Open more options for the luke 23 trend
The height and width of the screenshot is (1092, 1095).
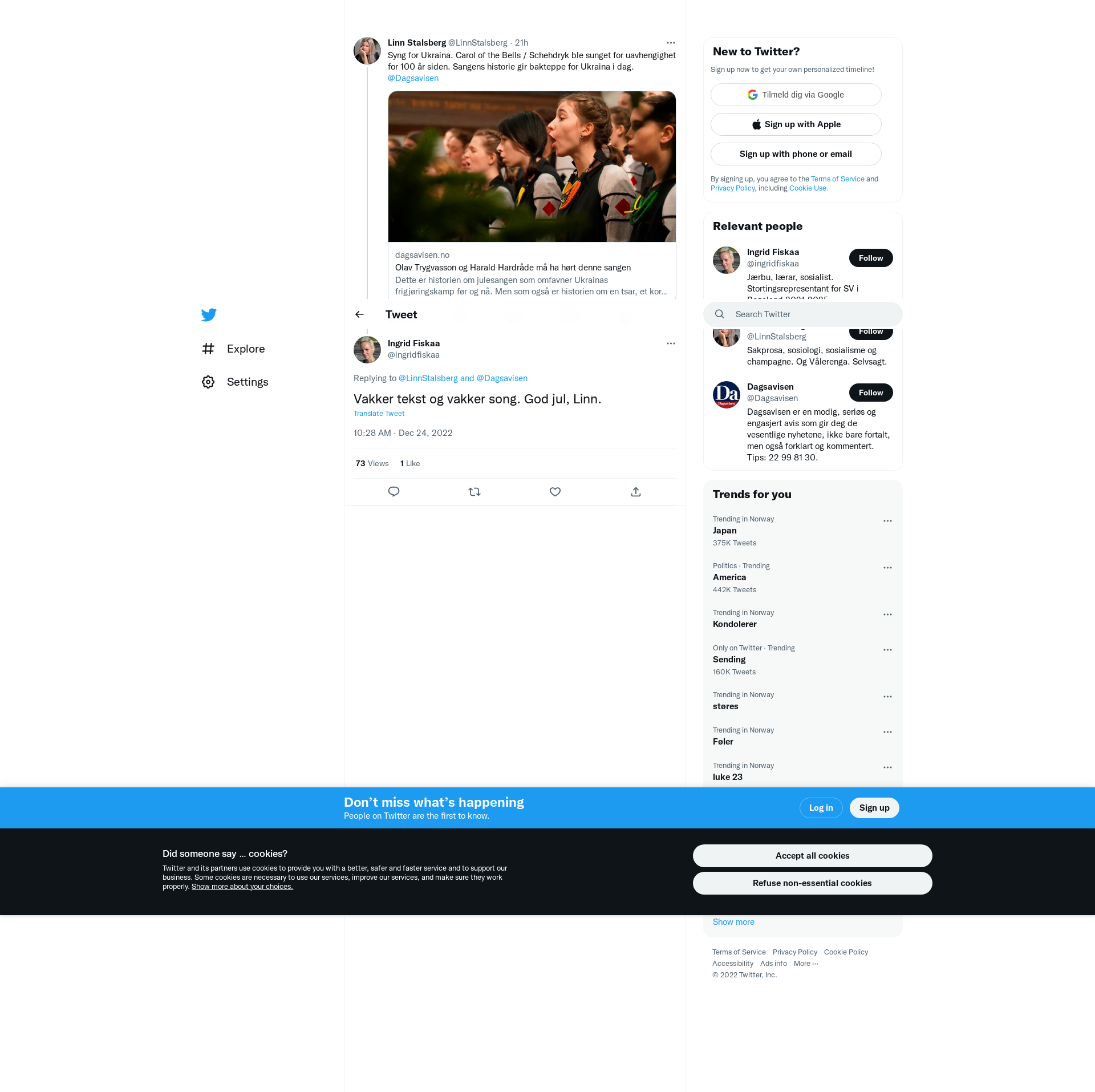pos(887,767)
